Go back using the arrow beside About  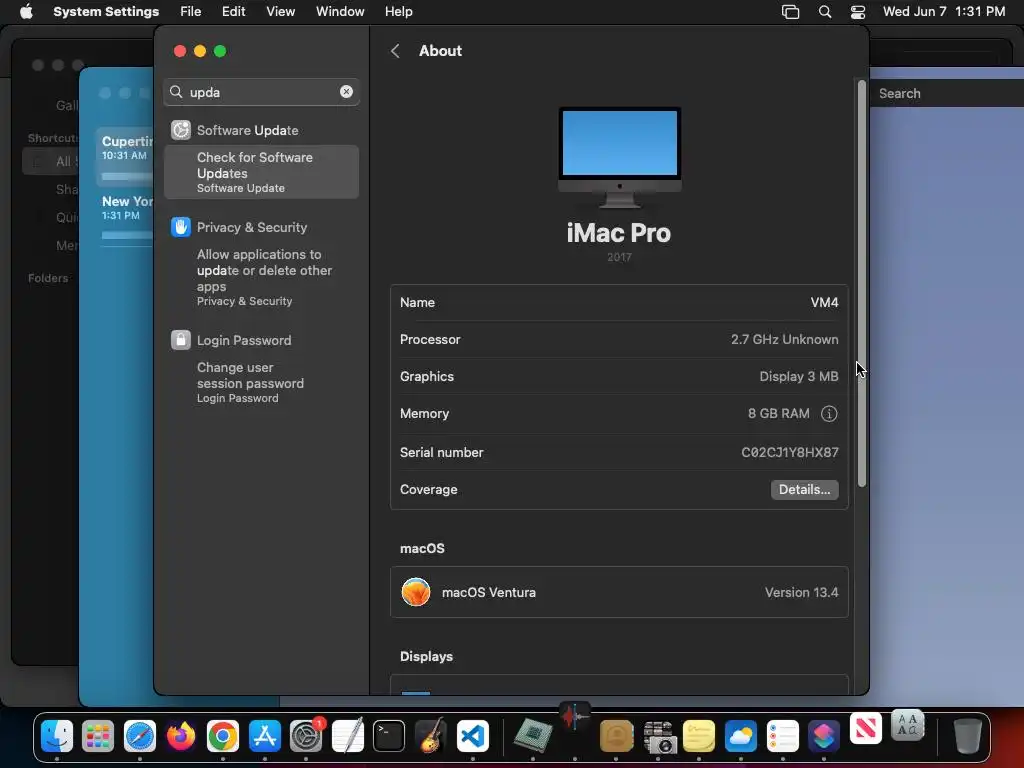[395, 51]
